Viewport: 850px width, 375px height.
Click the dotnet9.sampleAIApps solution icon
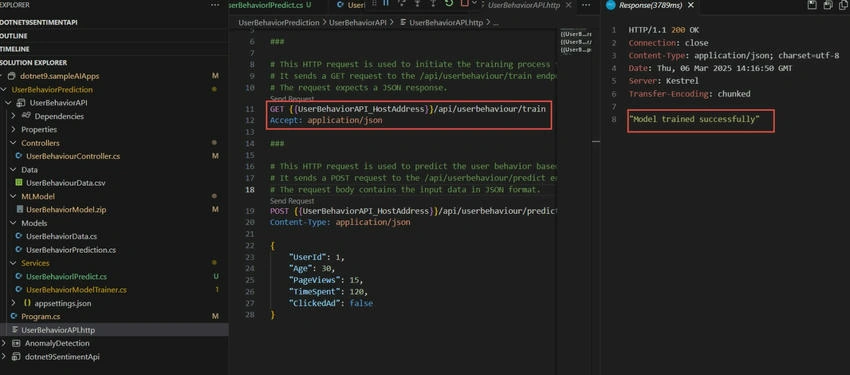tap(11, 76)
